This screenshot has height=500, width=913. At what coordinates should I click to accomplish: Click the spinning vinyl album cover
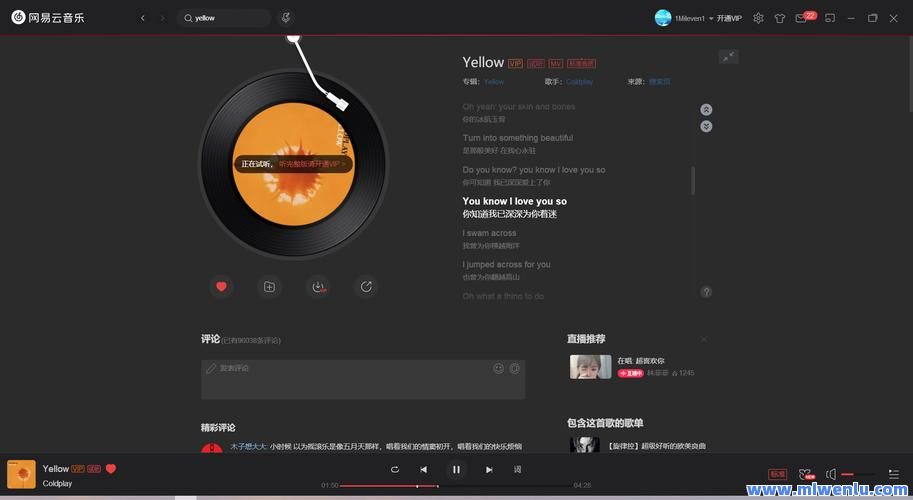pyautogui.click(x=293, y=164)
